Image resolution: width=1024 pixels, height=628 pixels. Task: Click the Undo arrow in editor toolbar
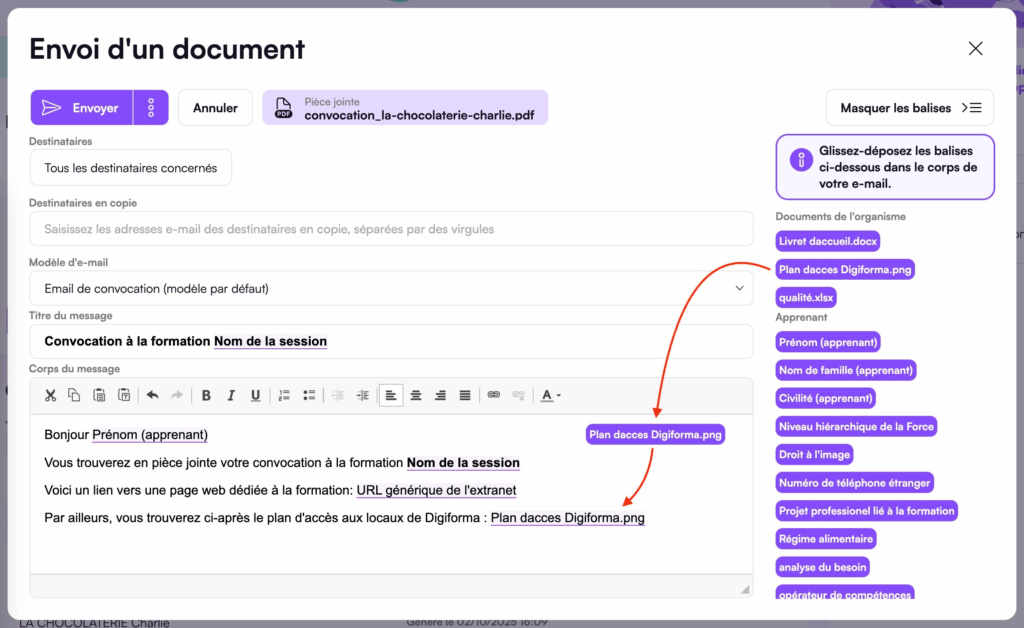click(x=152, y=395)
